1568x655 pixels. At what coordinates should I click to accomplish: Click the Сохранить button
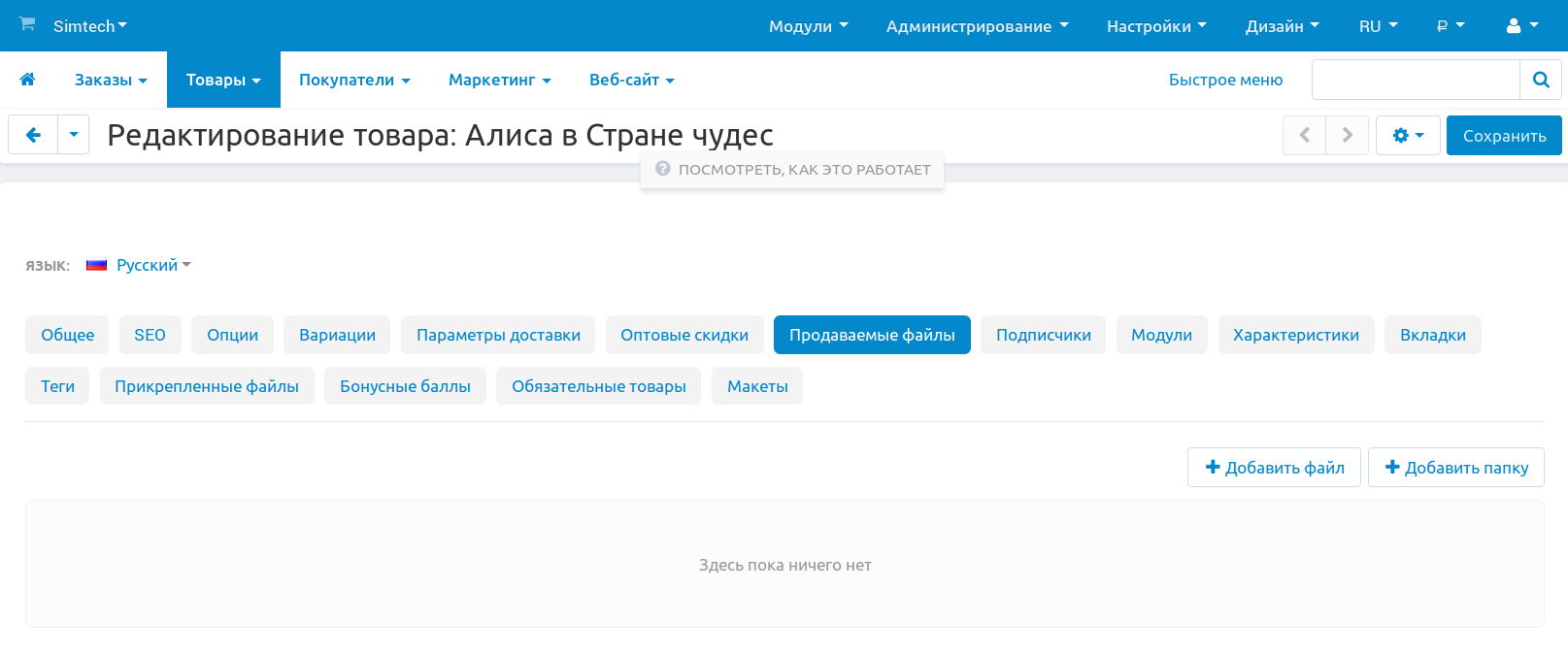click(x=1504, y=136)
